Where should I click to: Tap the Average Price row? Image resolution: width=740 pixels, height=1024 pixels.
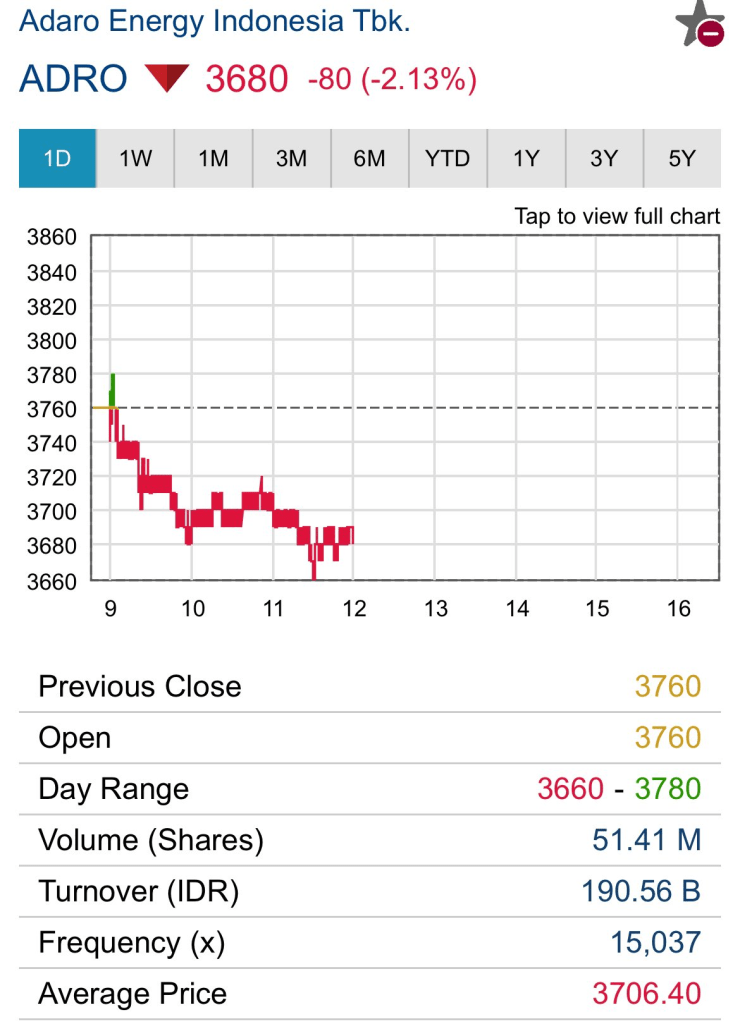(369, 994)
